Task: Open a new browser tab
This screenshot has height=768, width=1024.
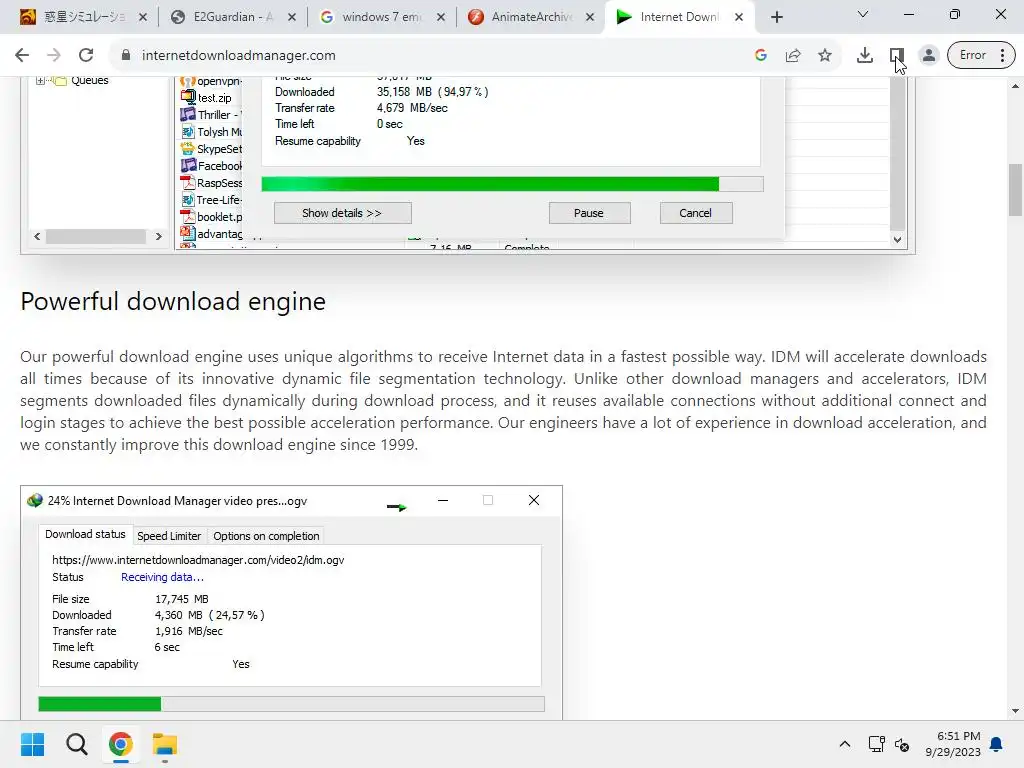Action: [776, 17]
